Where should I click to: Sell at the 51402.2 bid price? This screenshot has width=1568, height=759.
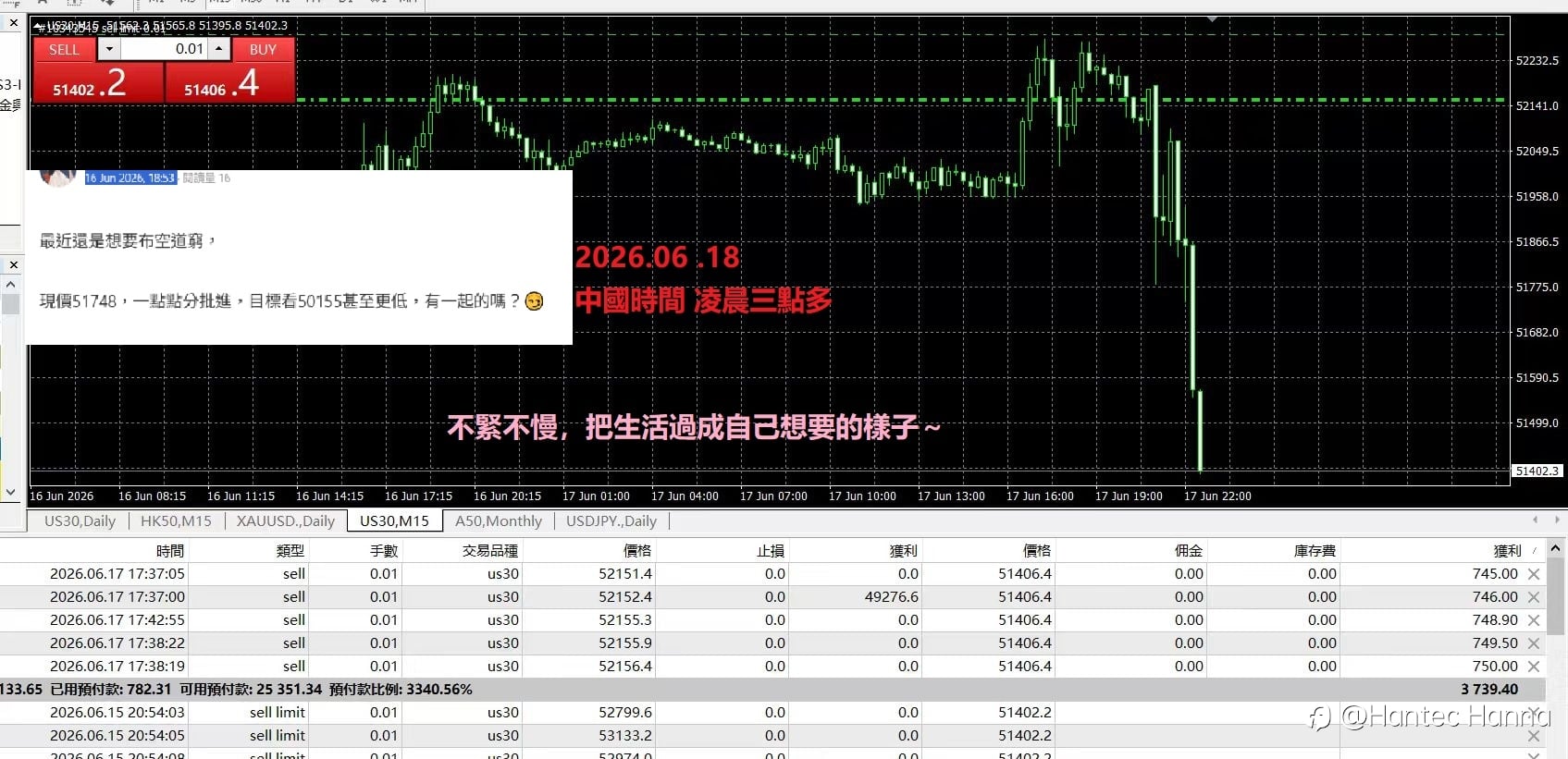98,83
